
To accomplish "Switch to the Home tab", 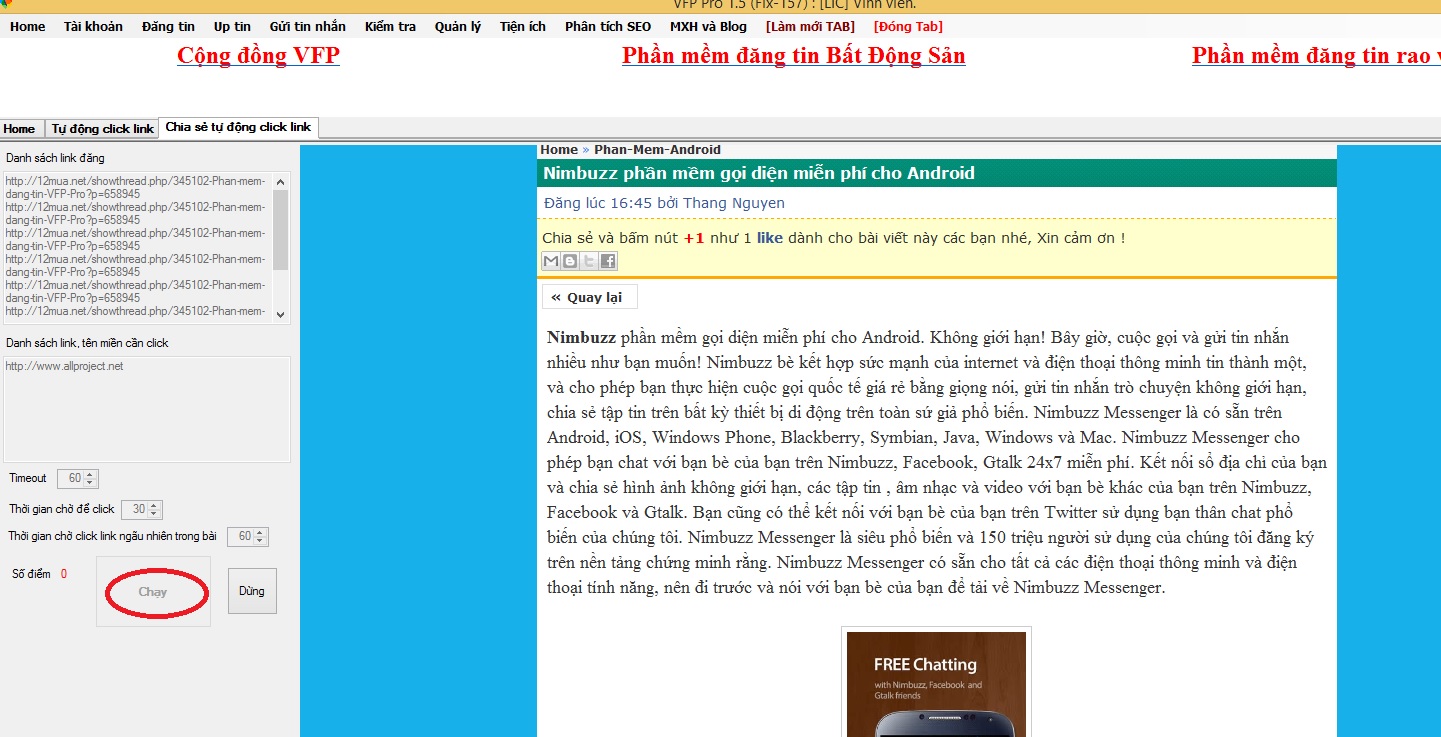I will (x=19, y=128).
